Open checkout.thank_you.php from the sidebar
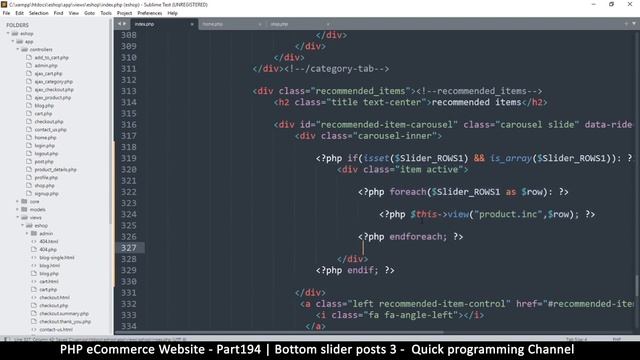This screenshot has height=360, width=640. (x=65, y=322)
